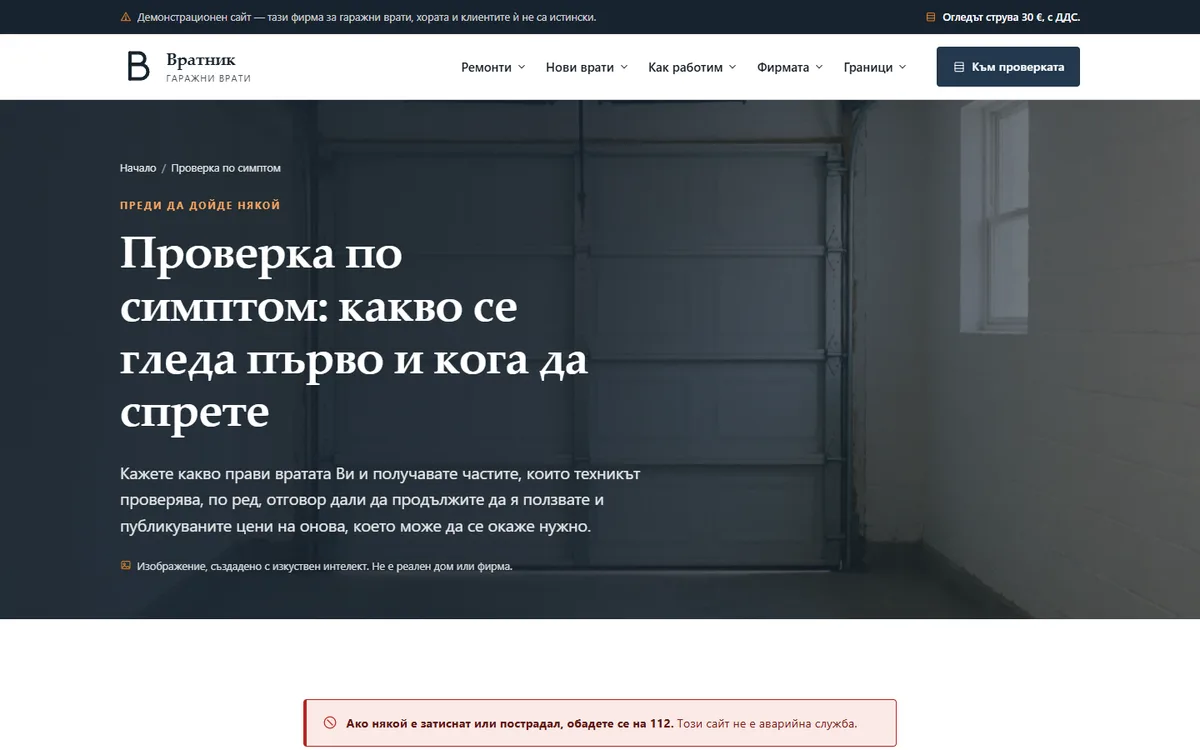Click the Към проверката button
The height and width of the screenshot is (750, 1200).
(x=1008, y=67)
